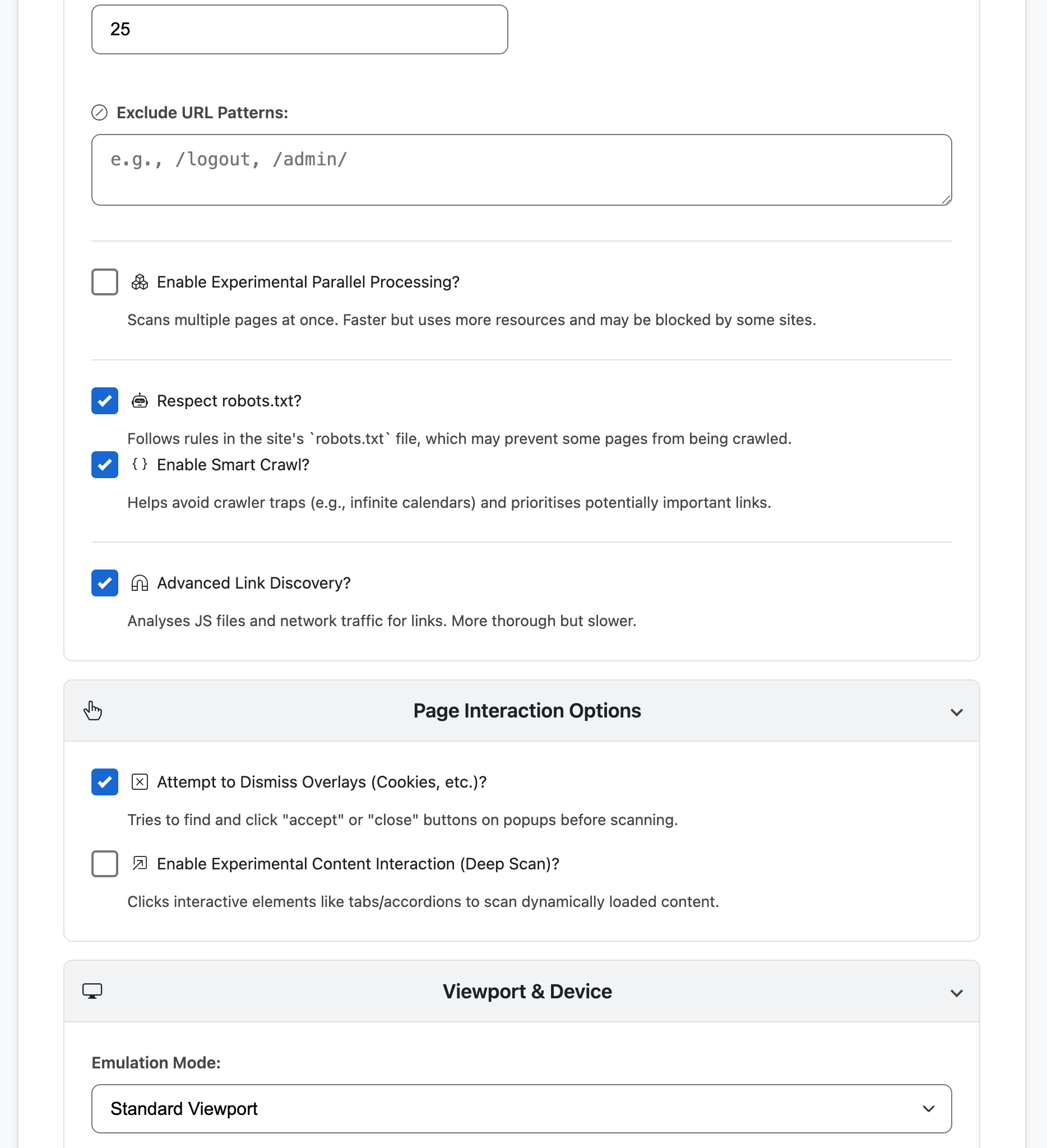Click the arrow icon beside Deep Scan option

point(140,863)
